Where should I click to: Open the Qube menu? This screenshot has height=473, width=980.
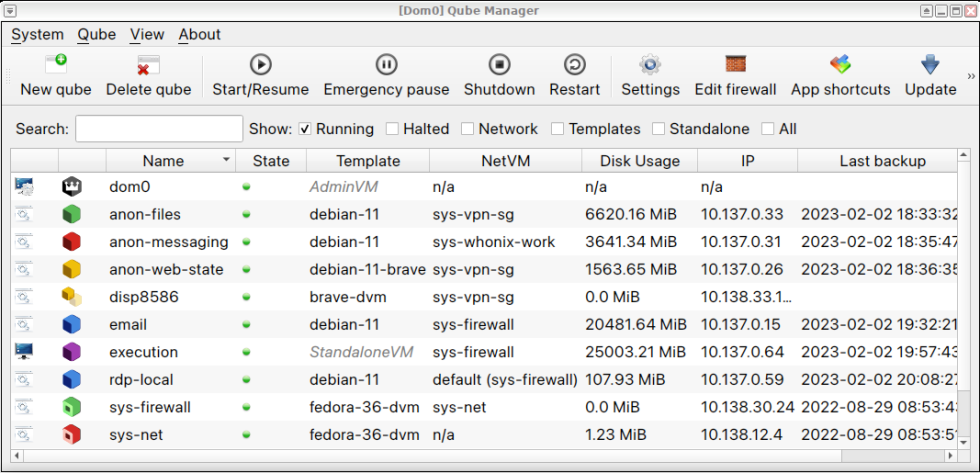pos(97,34)
